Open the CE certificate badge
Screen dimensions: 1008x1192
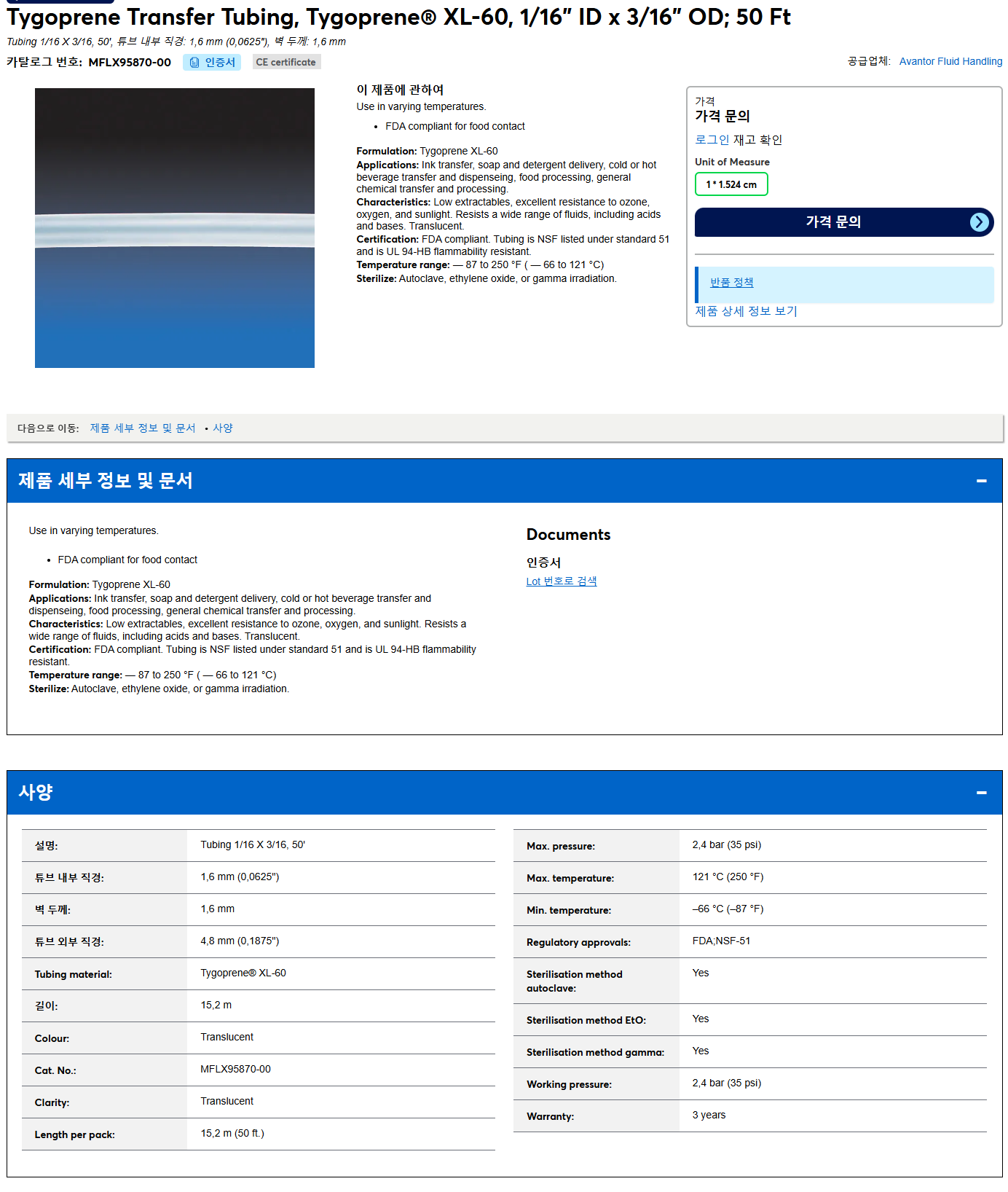286,63
